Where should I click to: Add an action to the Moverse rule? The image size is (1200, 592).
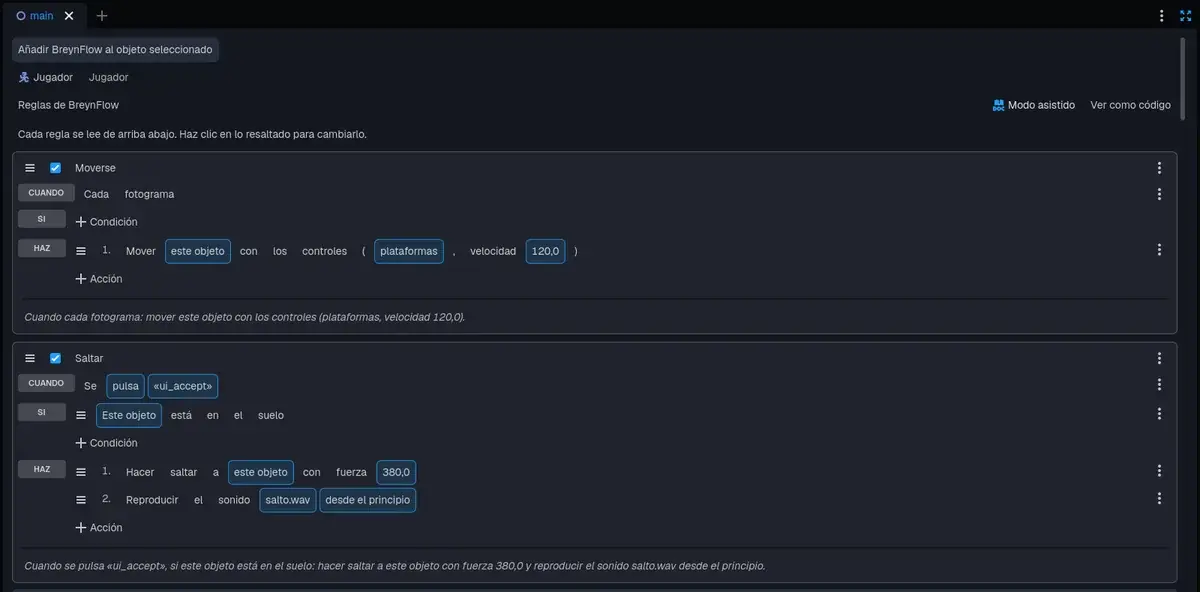[x=99, y=279]
